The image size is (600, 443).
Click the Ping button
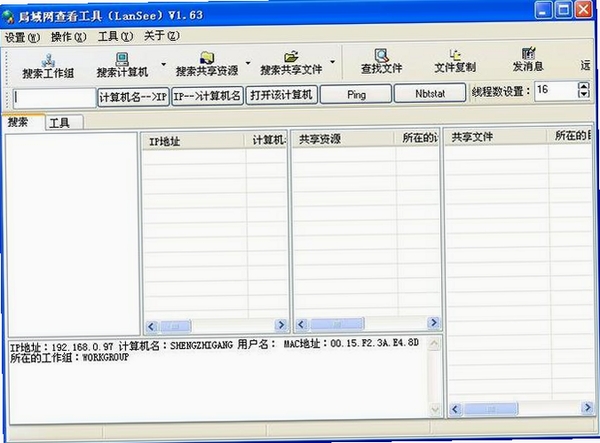(356, 94)
